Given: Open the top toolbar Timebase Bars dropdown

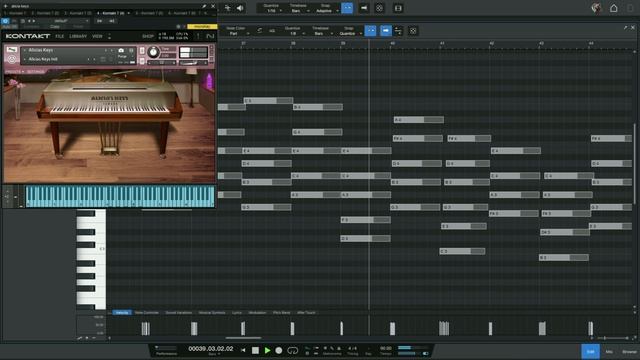Looking at the screenshot, I should (298, 8).
